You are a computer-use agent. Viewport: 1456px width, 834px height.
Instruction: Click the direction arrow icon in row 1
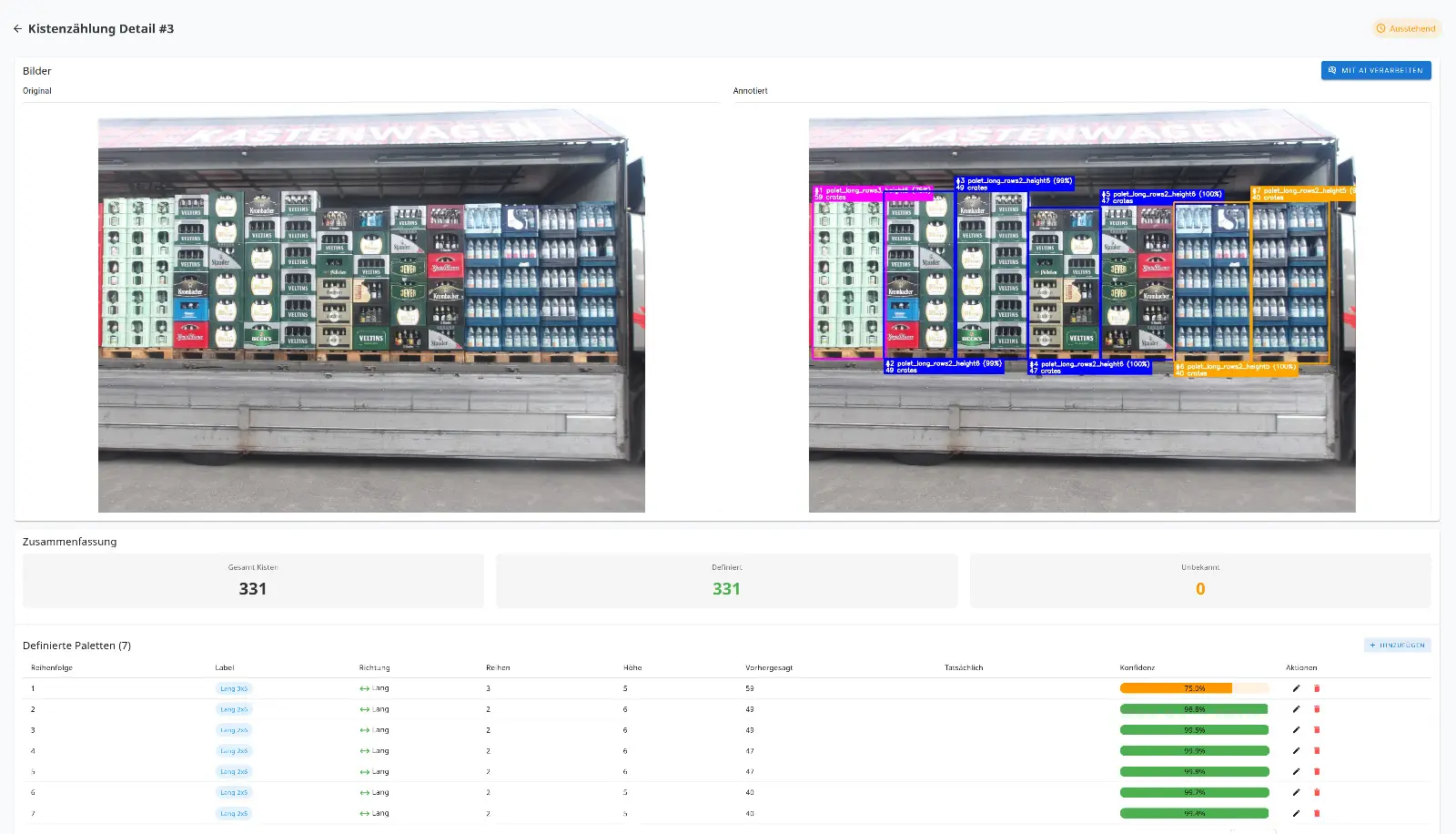pyautogui.click(x=364, y=688)
